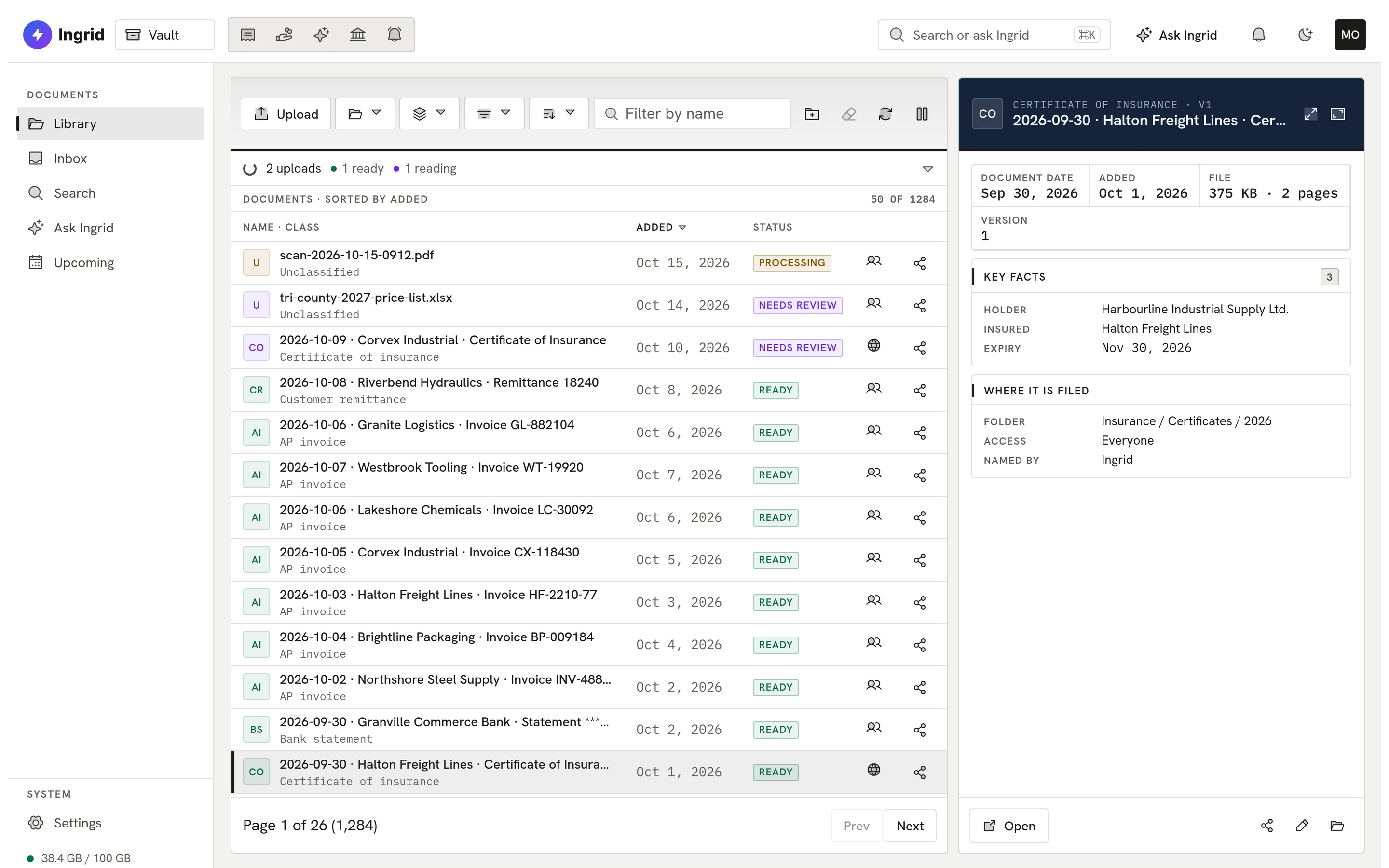Click the reminder bell icon in top toolbar
The width and height of the screenshot is (1389, 868).
pos(395,35)
